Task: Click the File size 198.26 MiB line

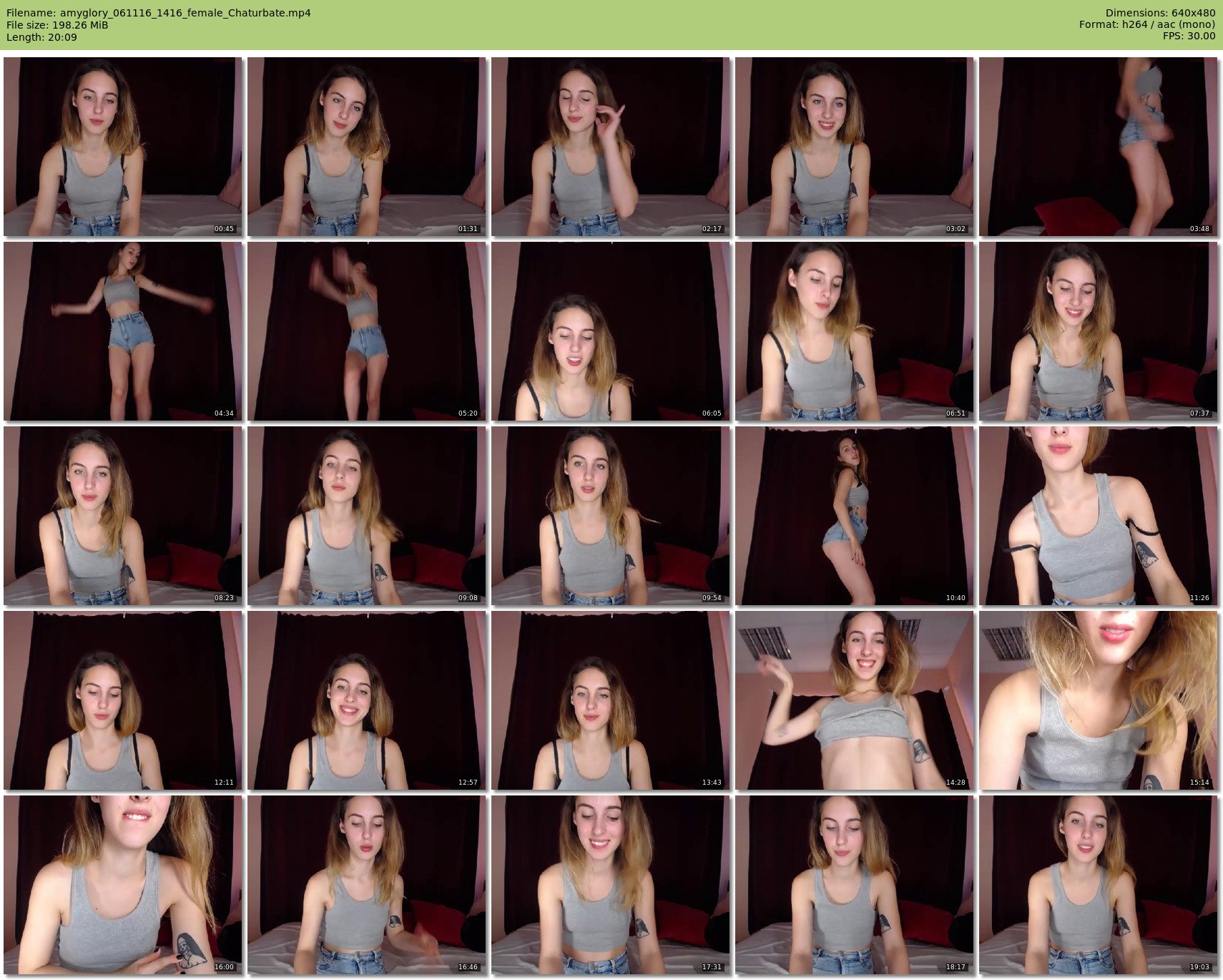Action: pos(57,25)
